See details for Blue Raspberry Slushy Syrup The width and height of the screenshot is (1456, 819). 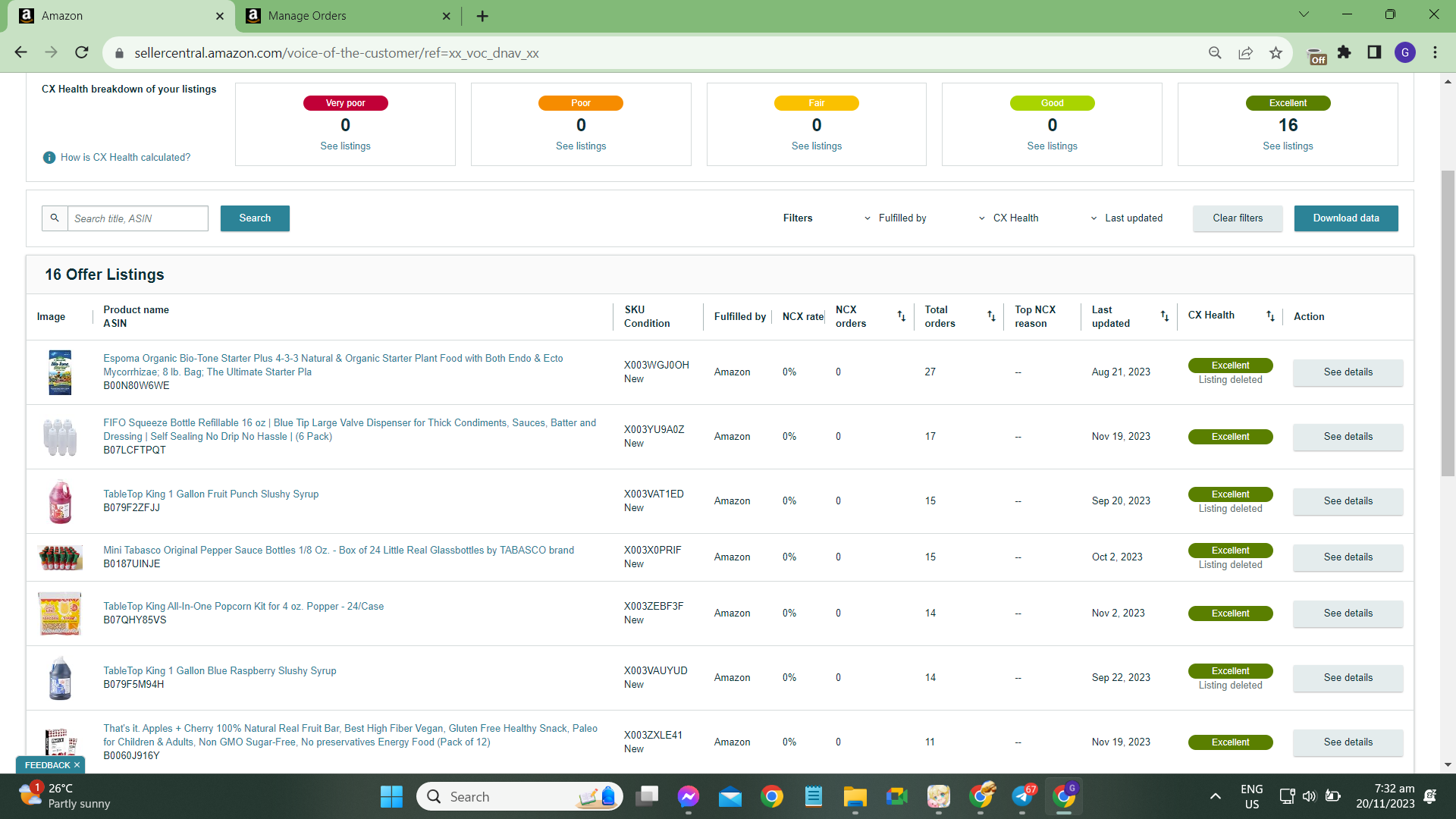pos(1348,678)
